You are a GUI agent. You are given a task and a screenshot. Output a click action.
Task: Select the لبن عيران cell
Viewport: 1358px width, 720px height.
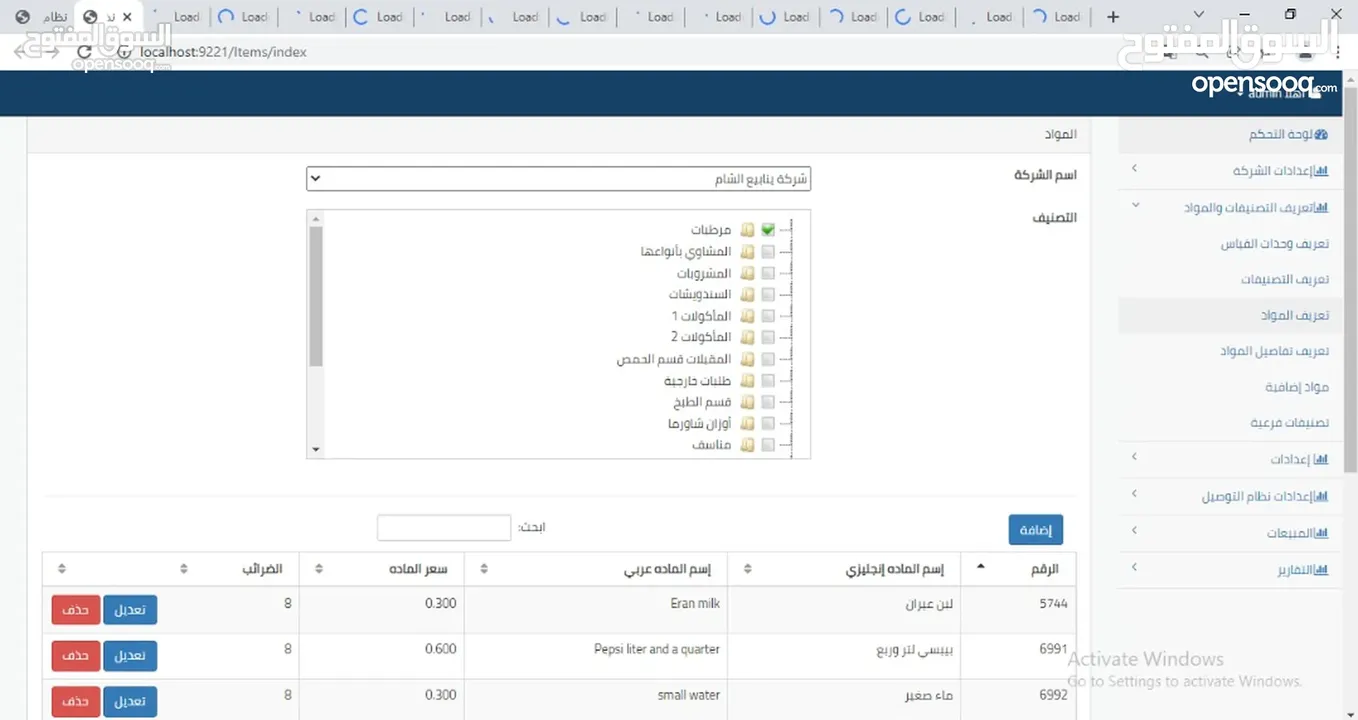pyautogui.click(x=844, y=609)
